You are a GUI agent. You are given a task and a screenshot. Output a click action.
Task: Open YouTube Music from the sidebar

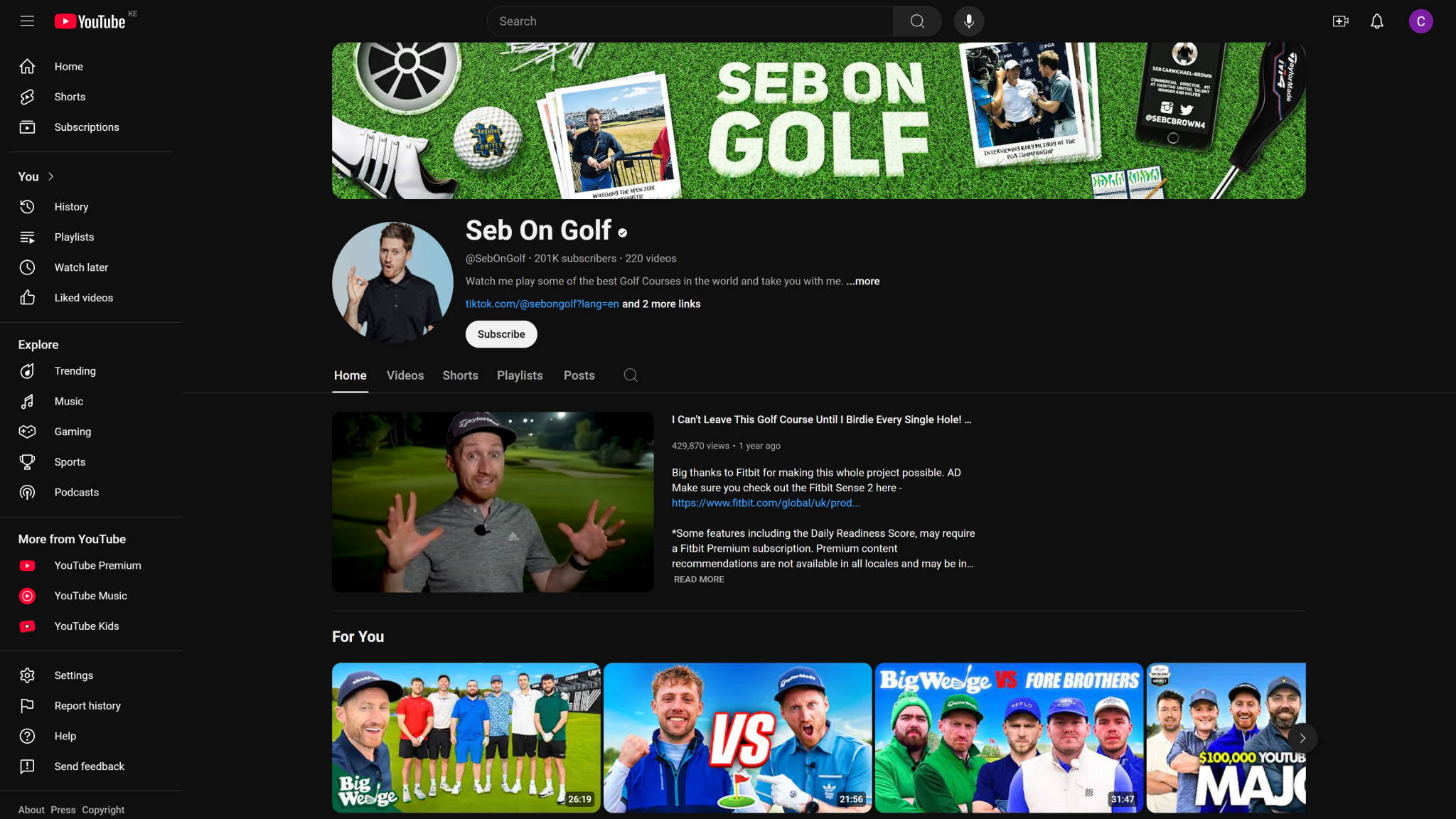90,596
